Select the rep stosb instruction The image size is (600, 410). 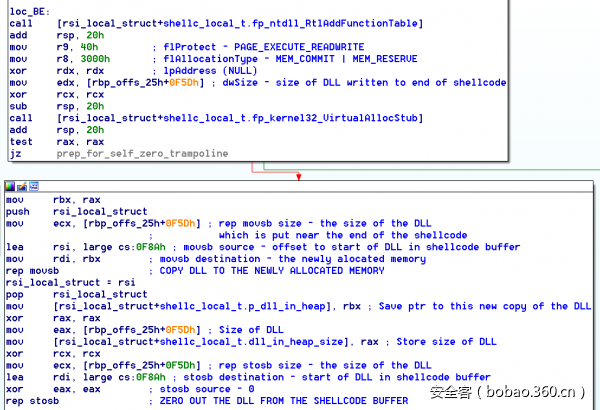(x=32, y=401)
